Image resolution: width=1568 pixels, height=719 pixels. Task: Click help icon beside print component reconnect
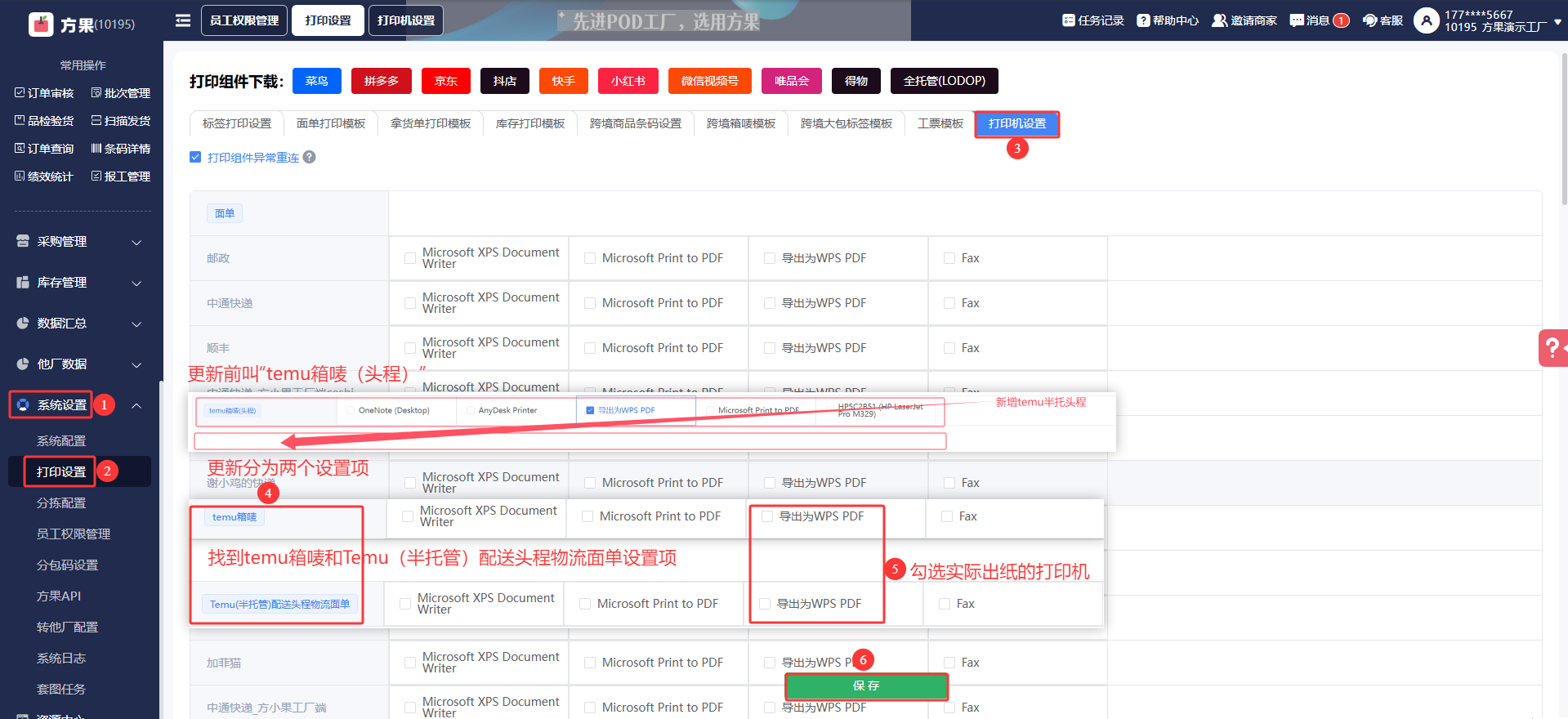pyautogui.click(x=310, y=157)
